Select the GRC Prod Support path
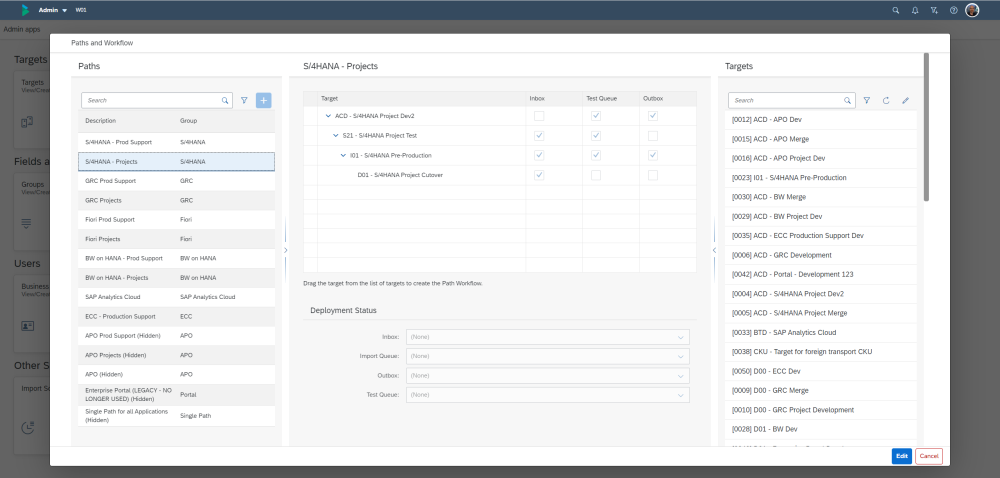 coord(176,181)
